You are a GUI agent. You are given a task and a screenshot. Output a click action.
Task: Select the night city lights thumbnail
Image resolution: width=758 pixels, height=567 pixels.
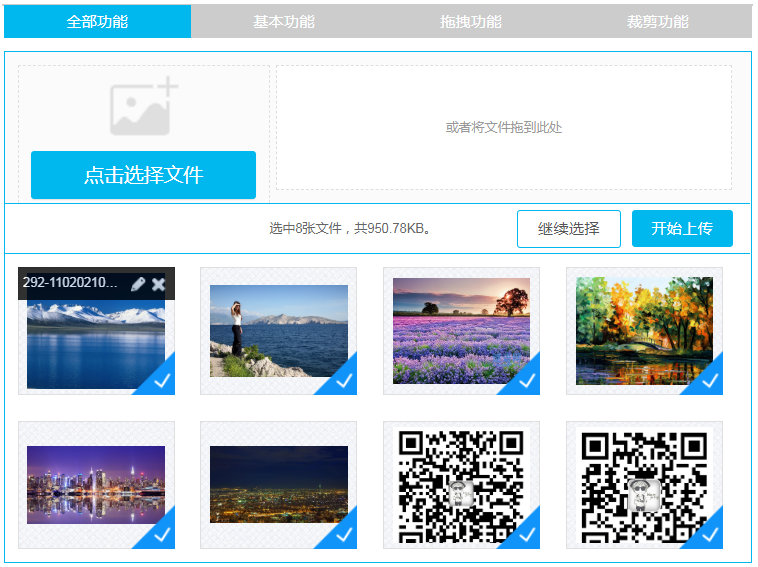coord(278,485)
